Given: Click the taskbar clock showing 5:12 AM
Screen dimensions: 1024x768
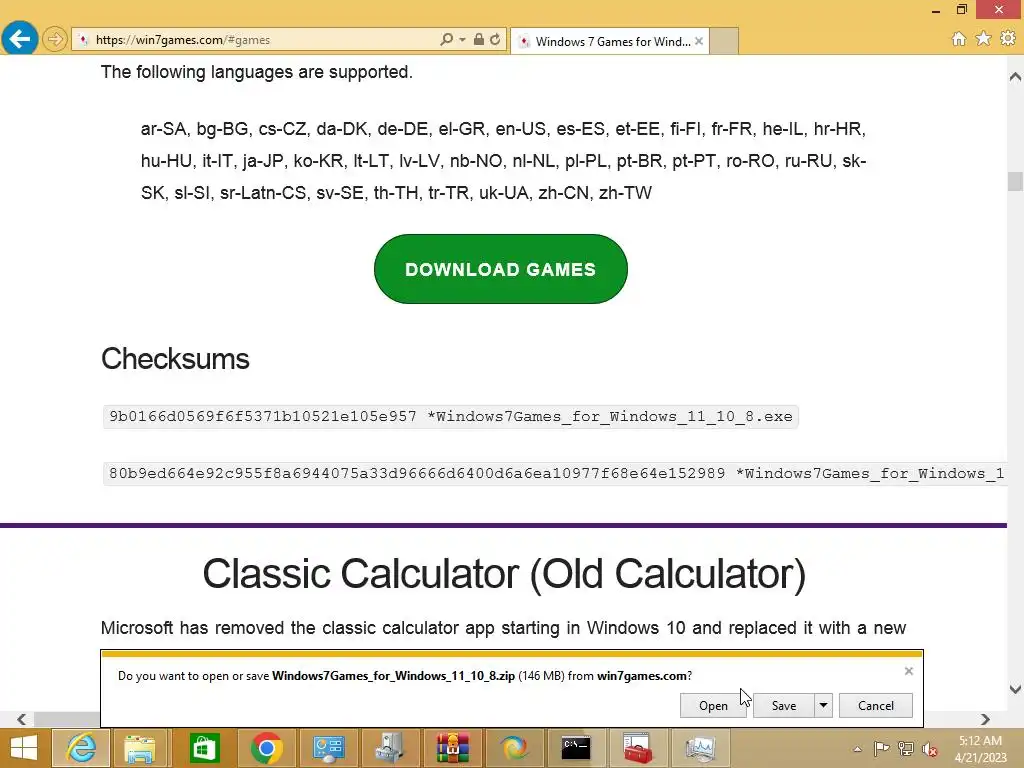Looking at the screenshot, I should point(980,749).
